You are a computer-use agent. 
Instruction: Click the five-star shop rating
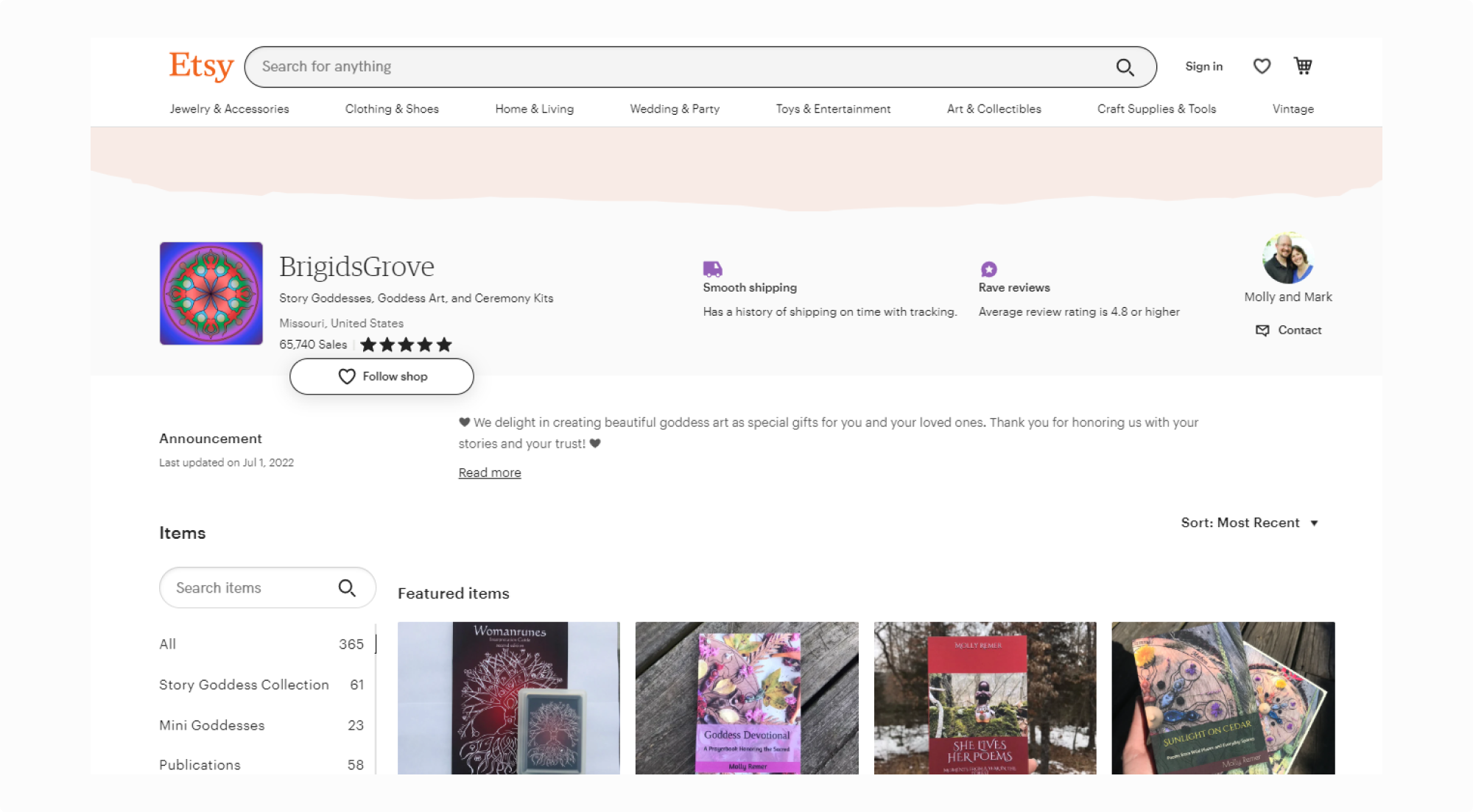[x=406, y=345]
